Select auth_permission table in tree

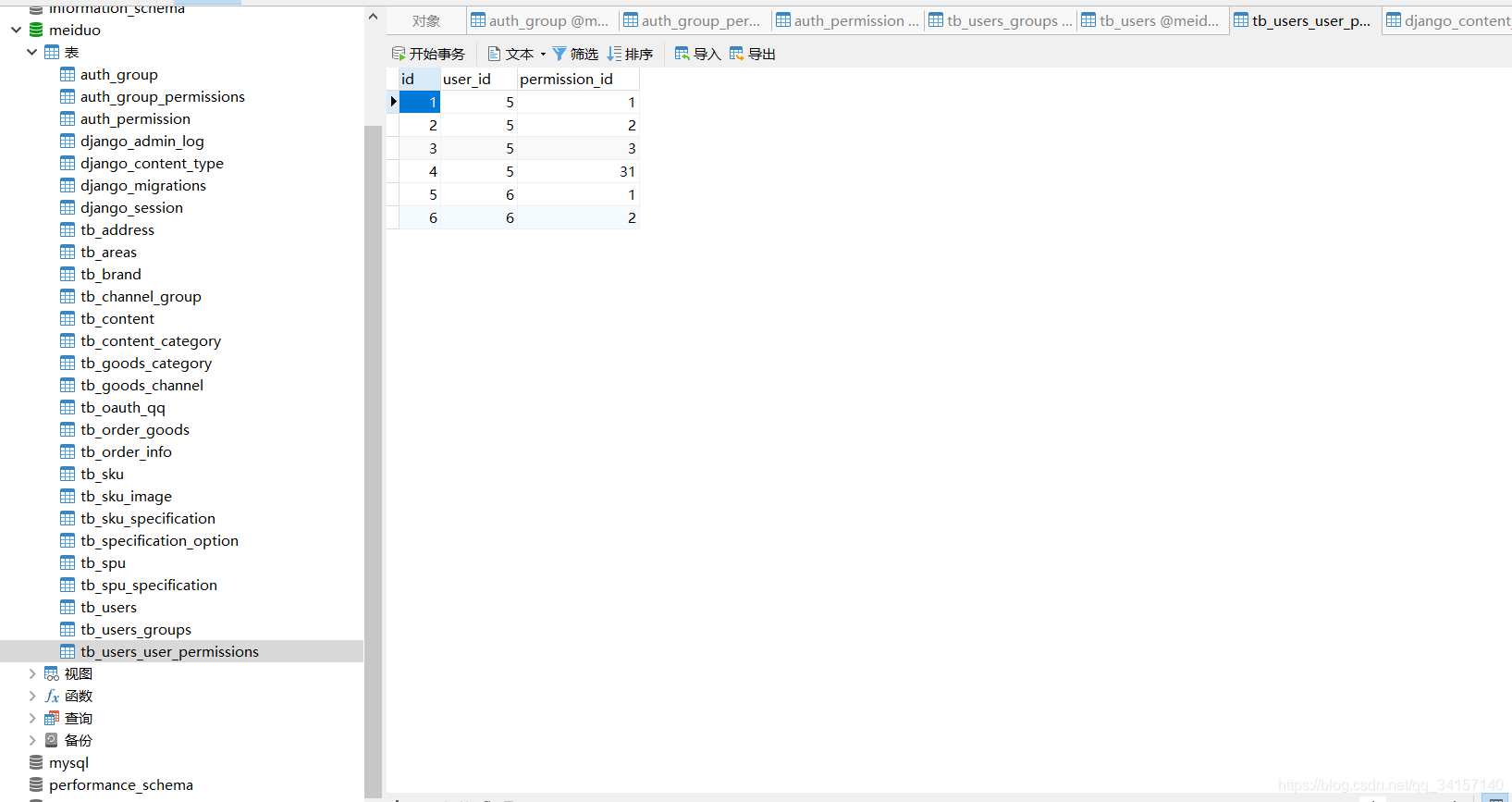point(135,118)
